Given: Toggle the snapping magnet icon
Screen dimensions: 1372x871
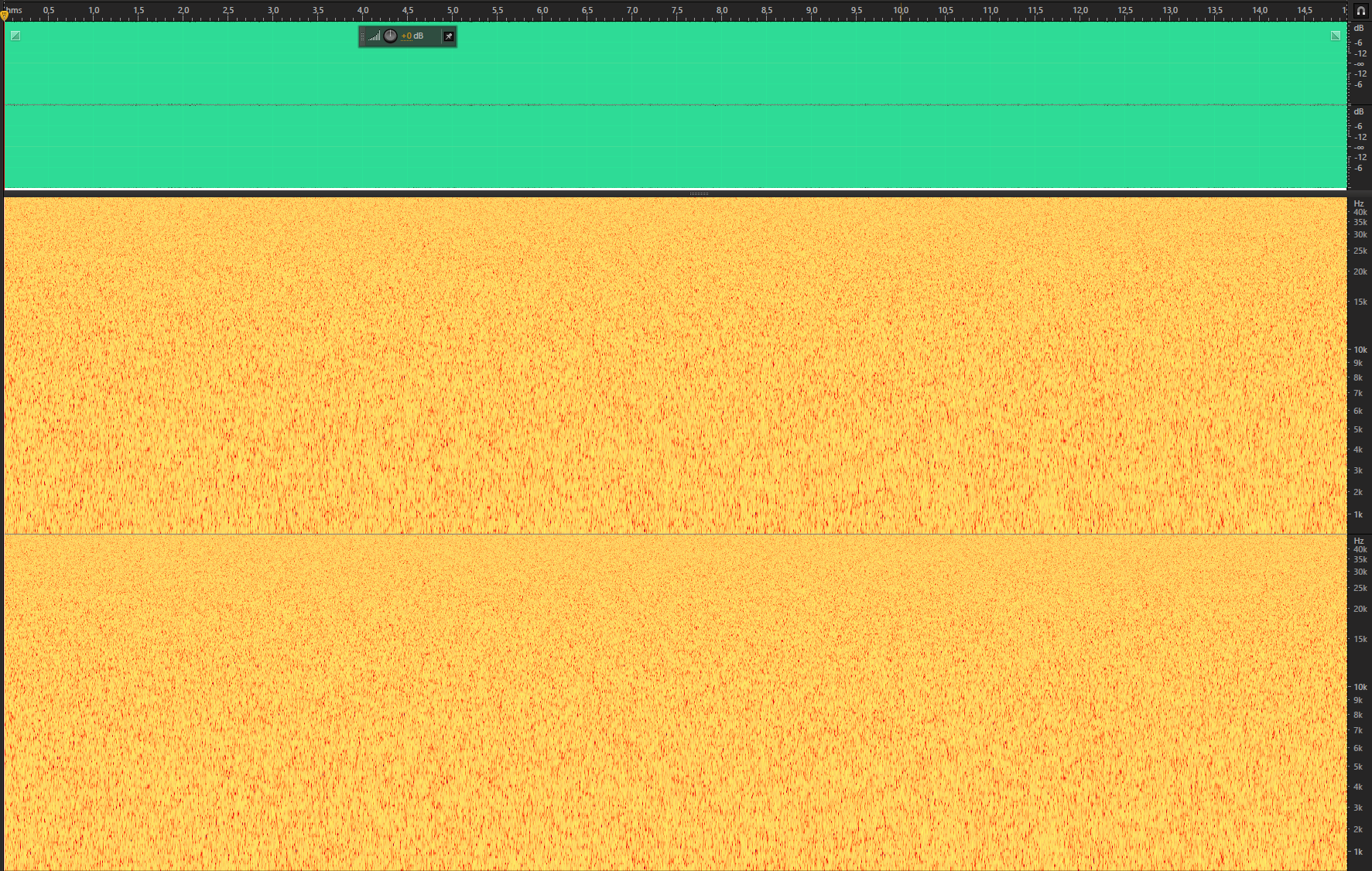Looking at the screenshot, I should pos(1360,11).
